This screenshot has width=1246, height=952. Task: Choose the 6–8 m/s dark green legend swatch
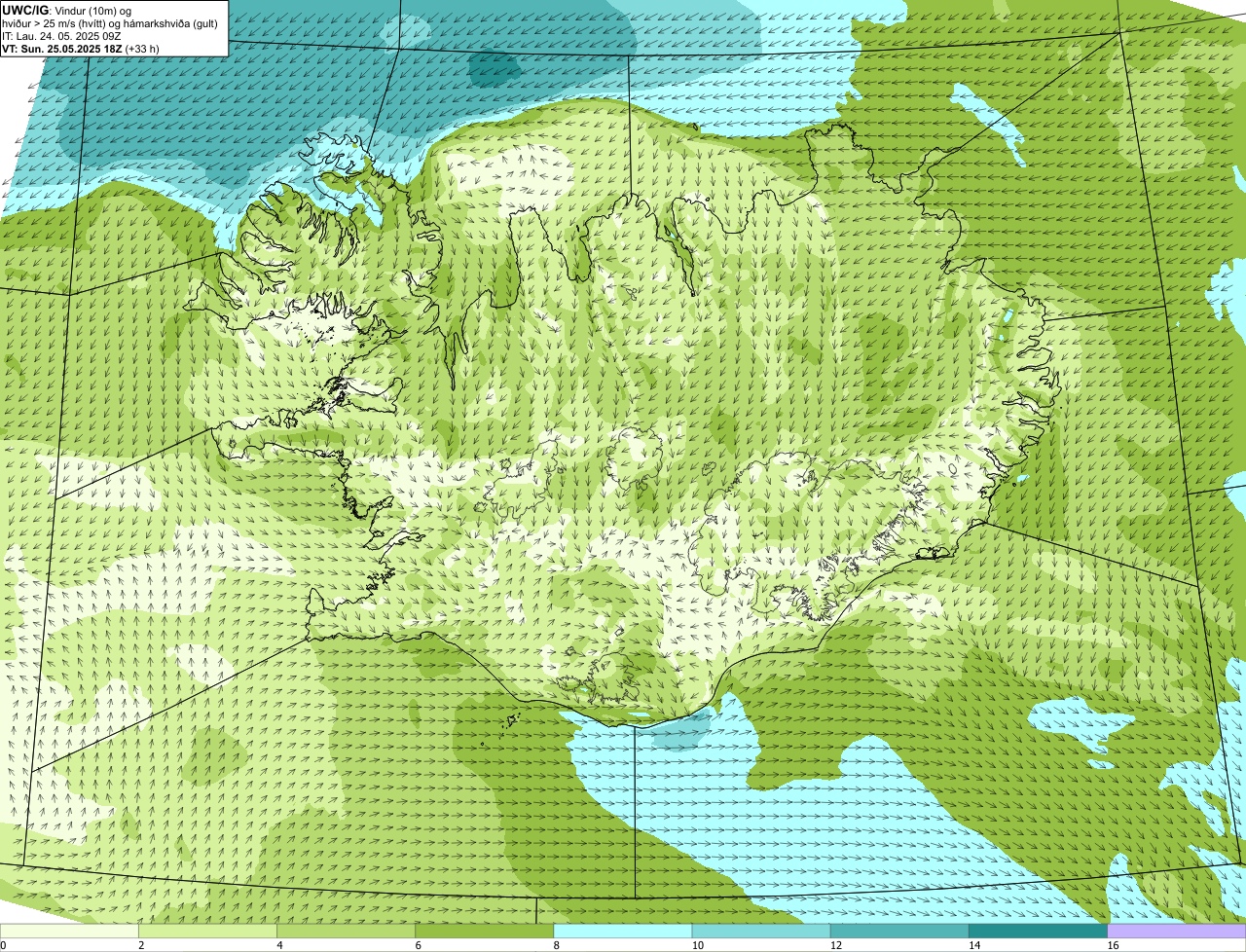click(x=485, y=932)
